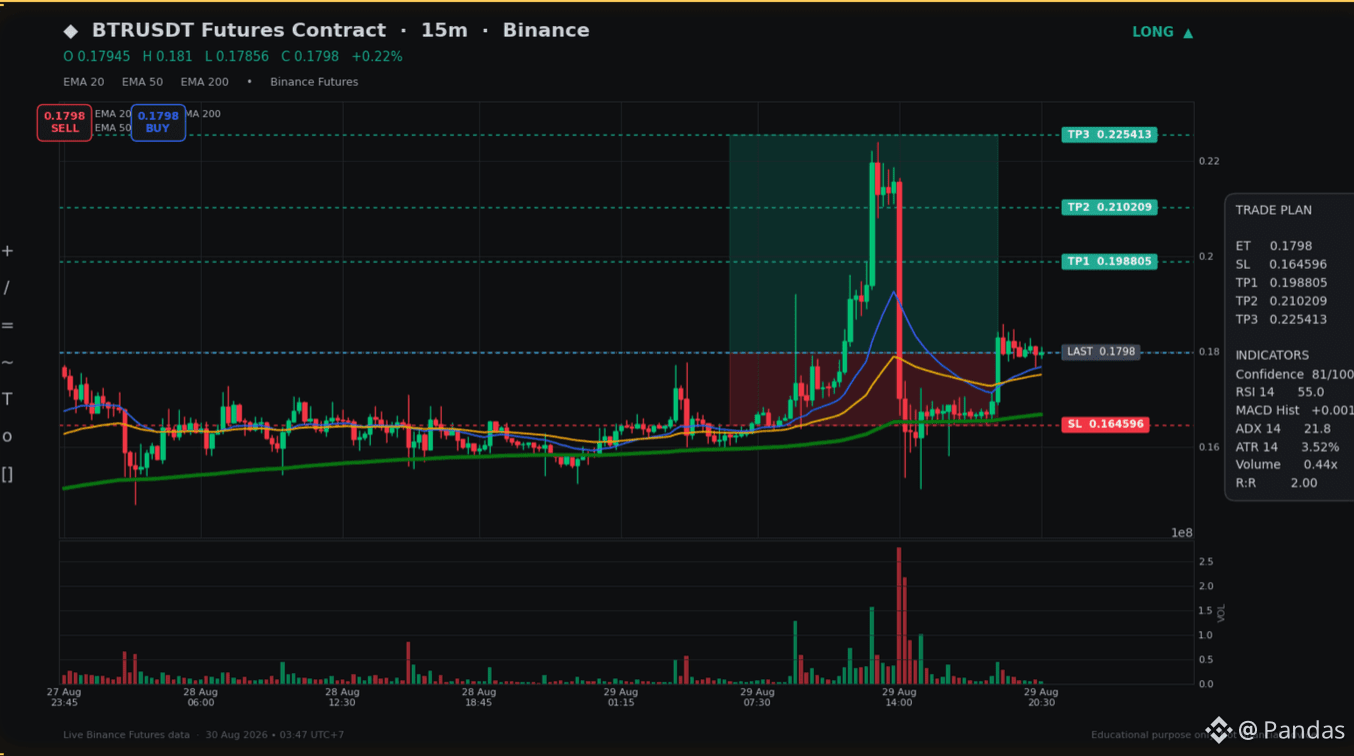Click the 29 Aug 01:15 time axis label
Viewport: 1354px width, 756px height.
[x=621, y=697]
